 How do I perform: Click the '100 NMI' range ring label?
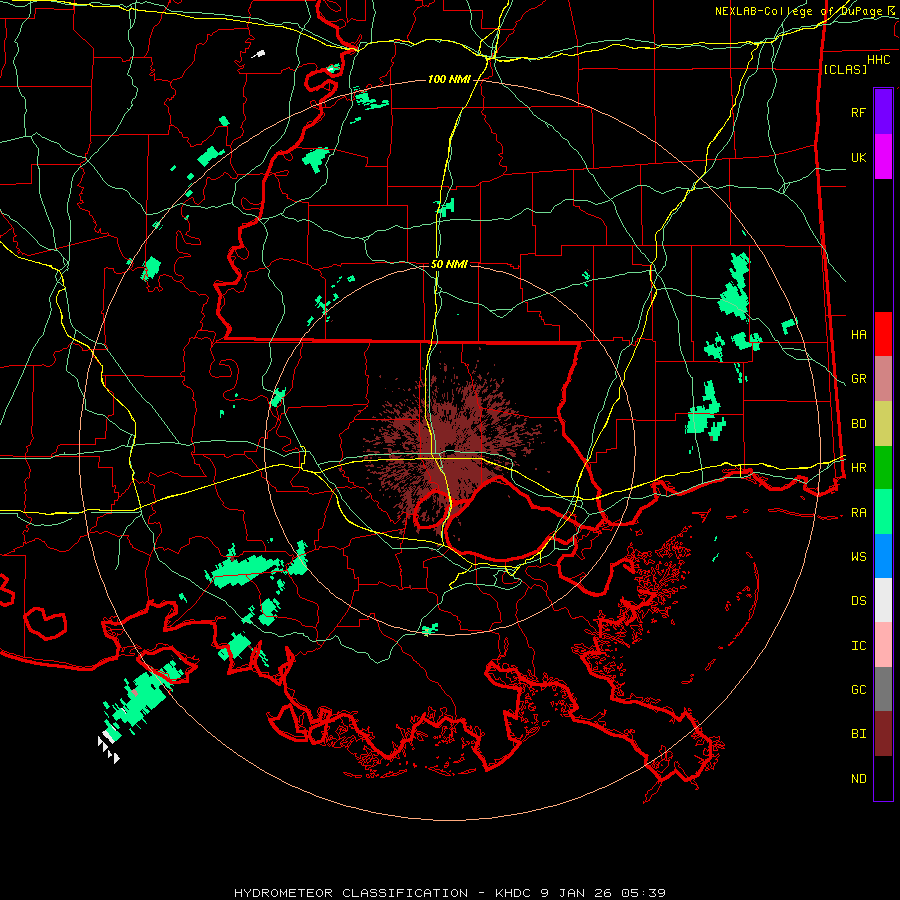[449, 79]
